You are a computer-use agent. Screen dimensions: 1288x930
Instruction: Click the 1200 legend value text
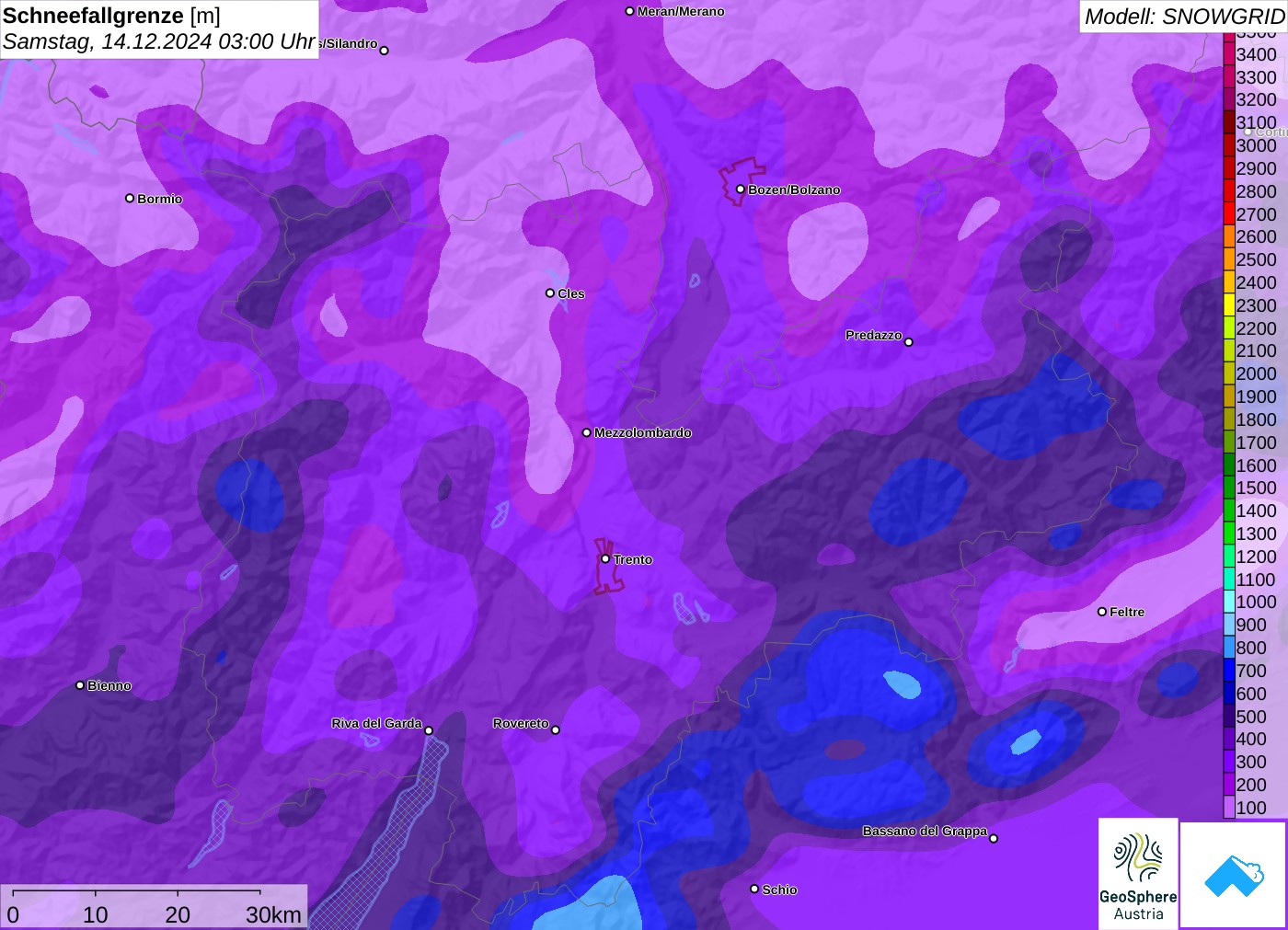click(x=1257, y=557)
